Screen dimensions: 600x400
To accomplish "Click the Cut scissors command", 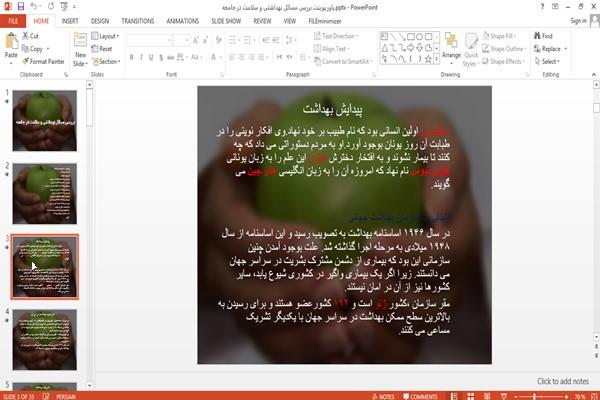I will (30, 36).
